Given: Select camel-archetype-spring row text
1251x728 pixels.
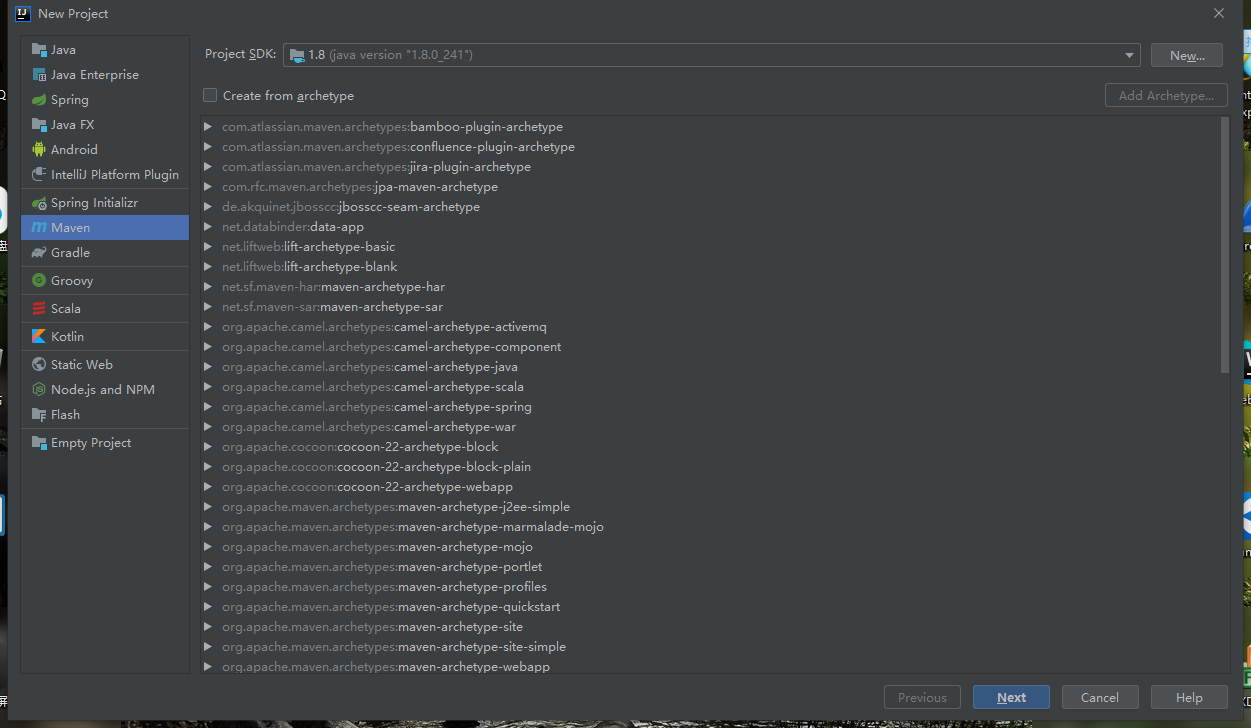Looking at the screenshot, I should point(377,407).
